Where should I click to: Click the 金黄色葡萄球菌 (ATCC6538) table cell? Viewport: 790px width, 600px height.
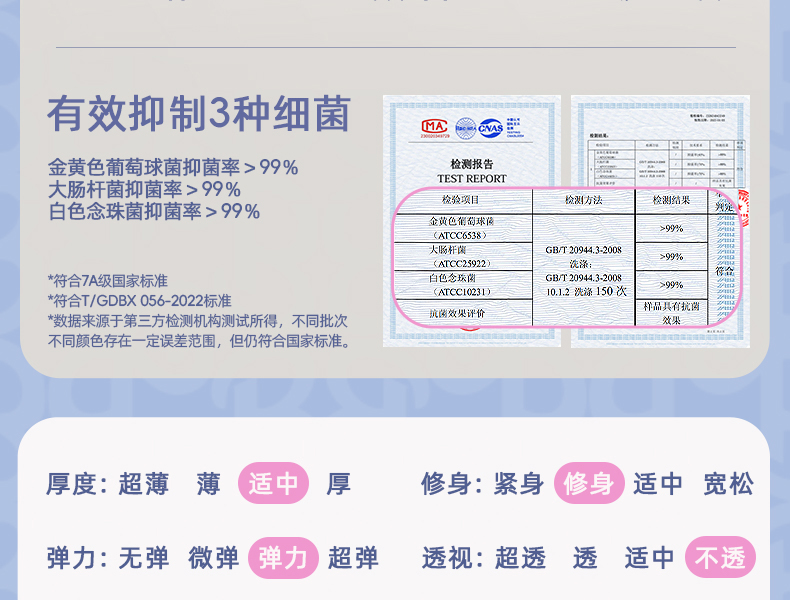click(x=461, y=228)
